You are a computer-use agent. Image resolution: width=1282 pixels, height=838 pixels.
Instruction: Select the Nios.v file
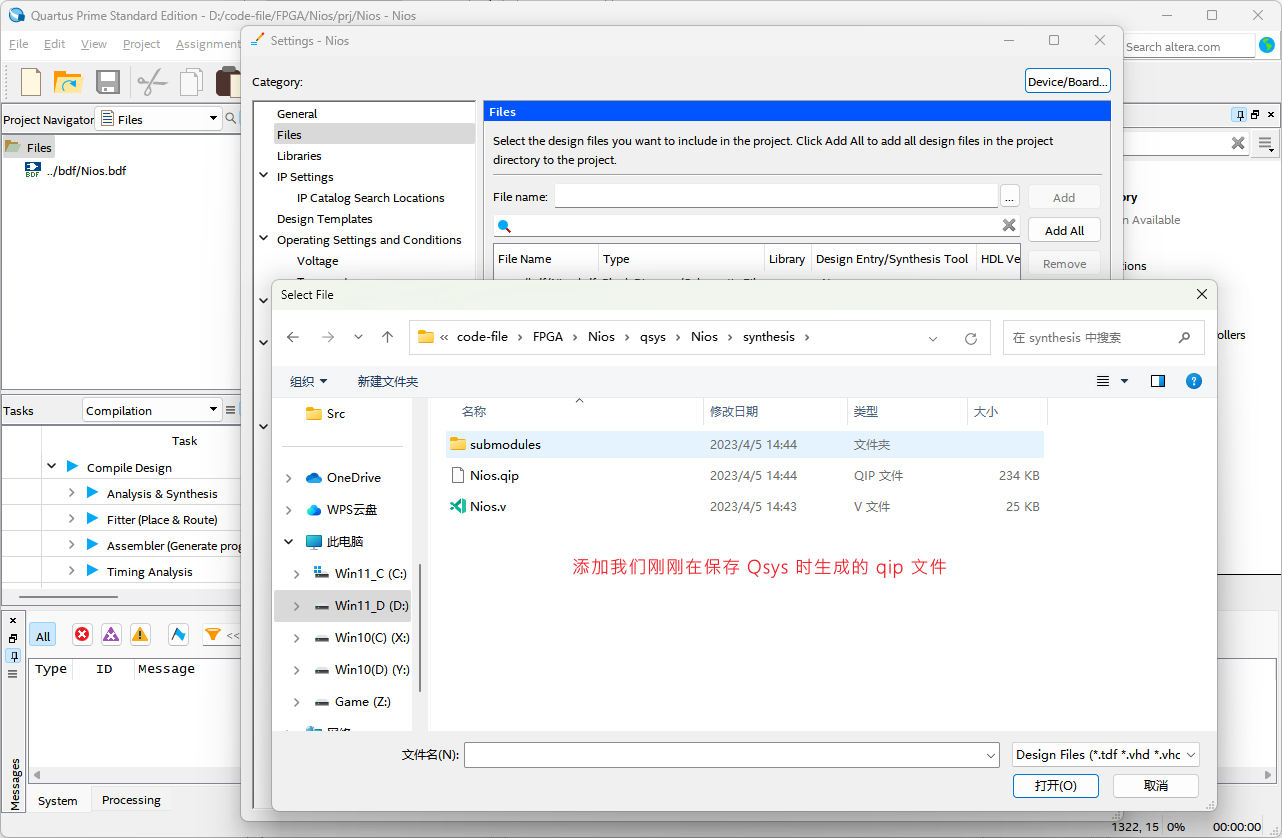[x=487, y=506]
